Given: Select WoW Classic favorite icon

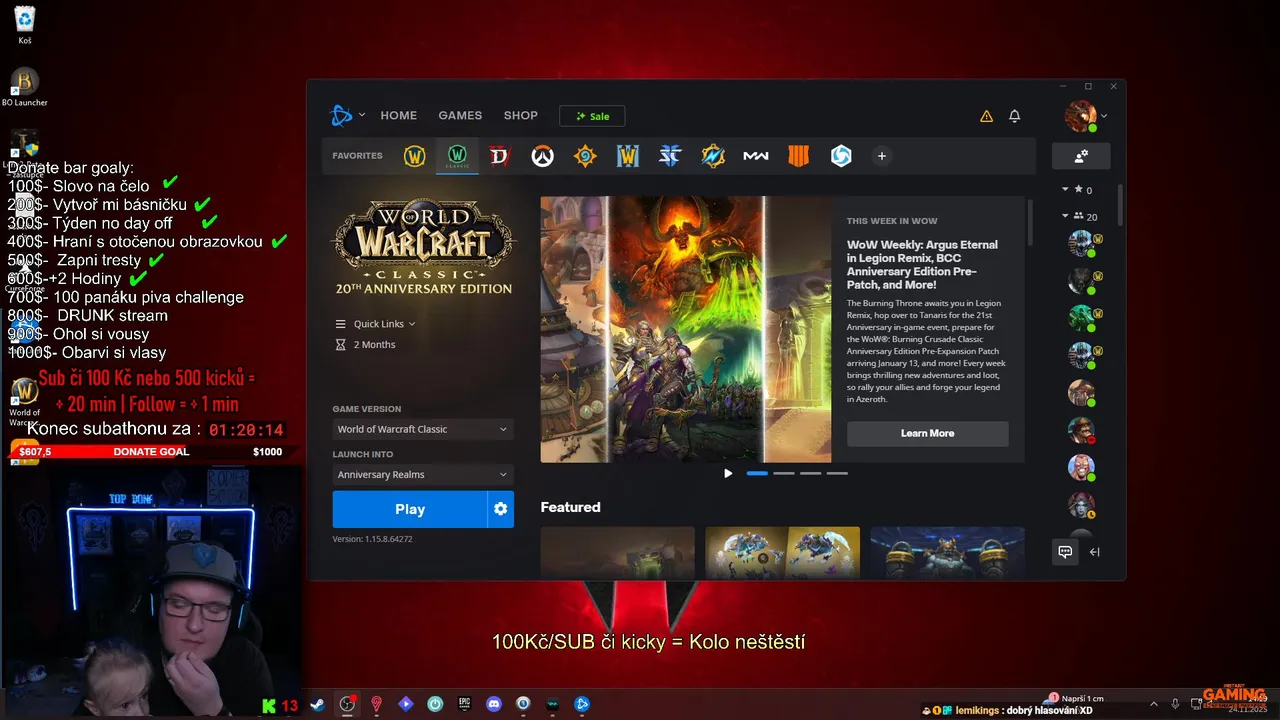Looking at the screenshot, I should point(457,156).
